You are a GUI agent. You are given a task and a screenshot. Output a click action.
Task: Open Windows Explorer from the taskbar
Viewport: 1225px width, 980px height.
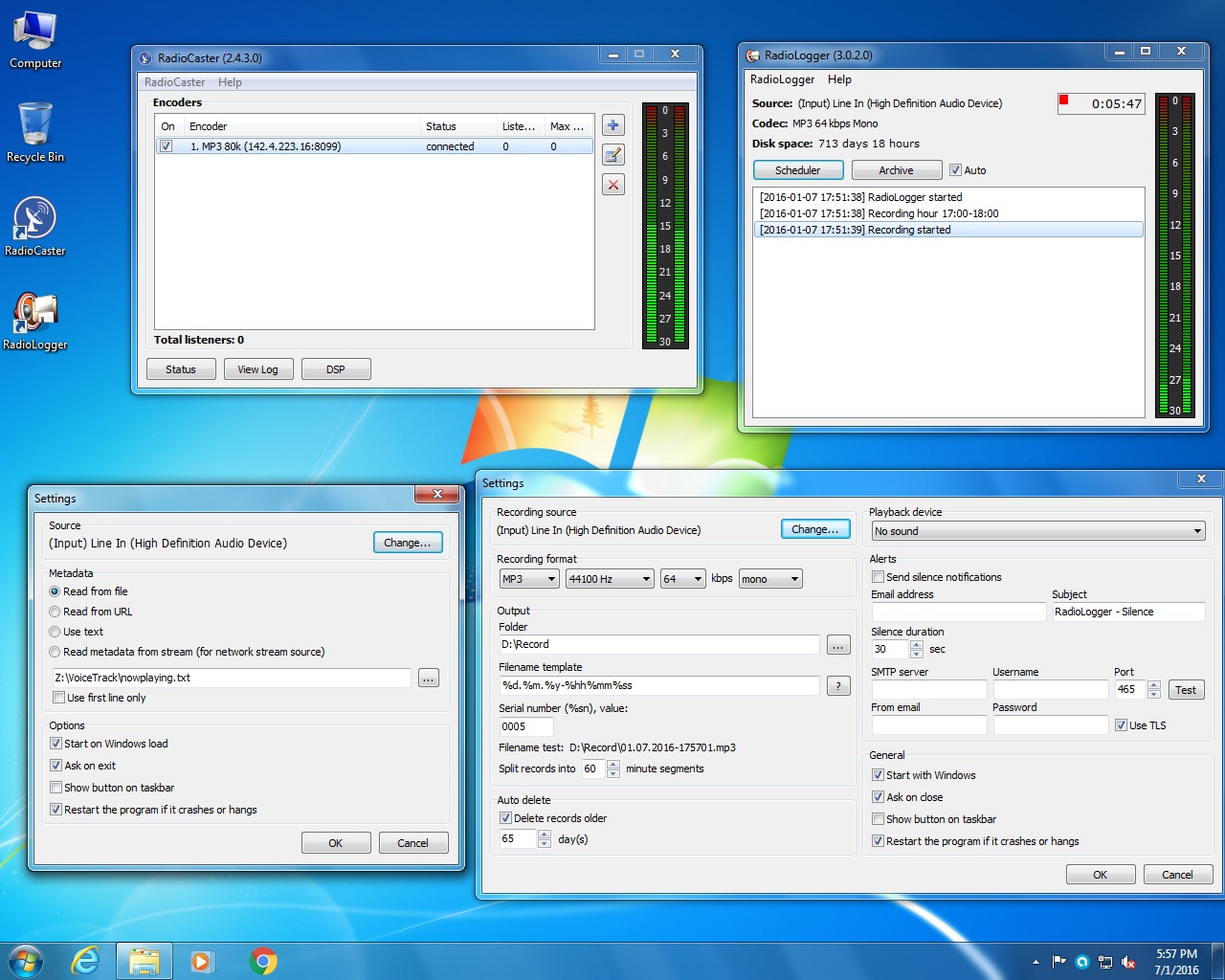pos(145,961)
